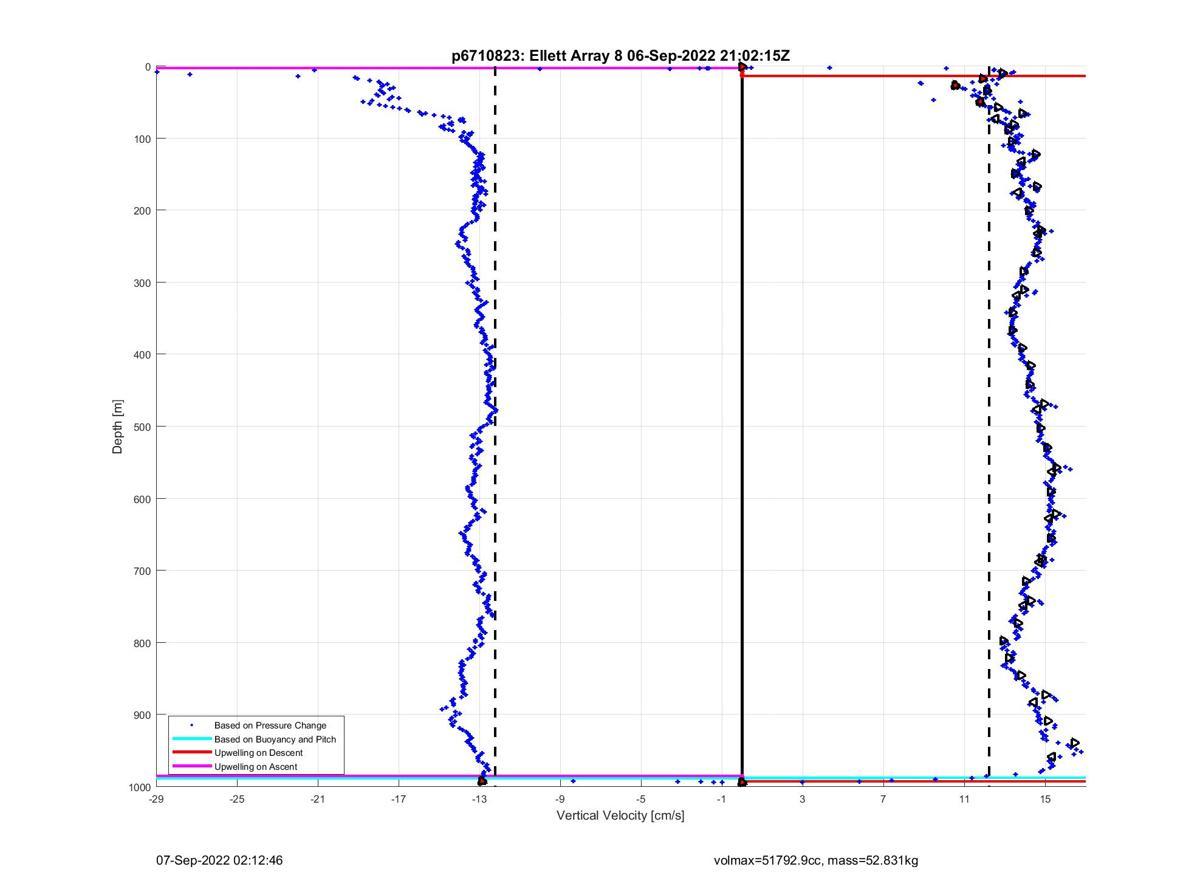Select the "volmax=51792.9cc, mass=52.831kg" footer text
Screen dimensions: 1200x885
pyautogui.click(x=816, y=860)
